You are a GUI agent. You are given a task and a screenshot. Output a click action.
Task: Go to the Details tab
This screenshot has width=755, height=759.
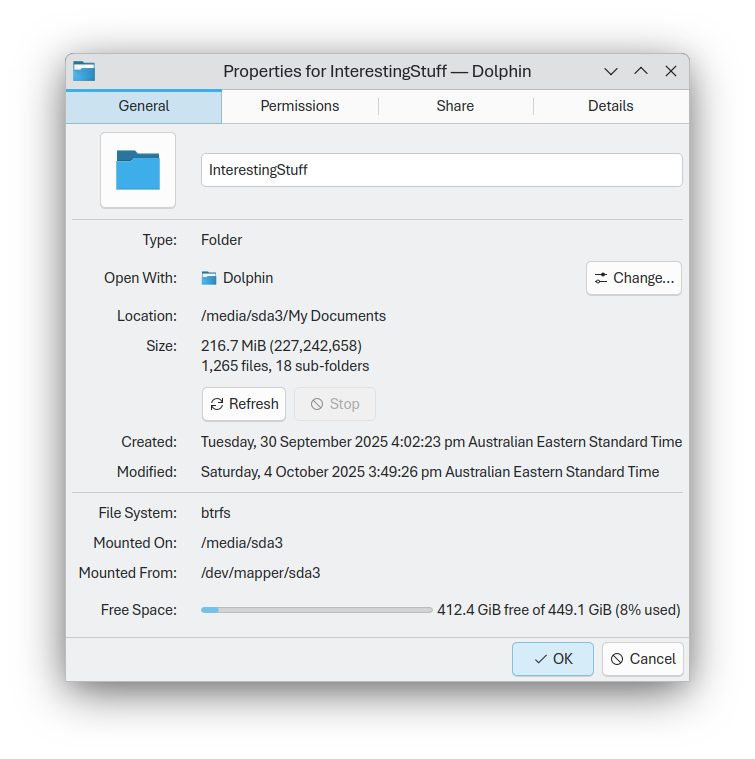[611, 106]
